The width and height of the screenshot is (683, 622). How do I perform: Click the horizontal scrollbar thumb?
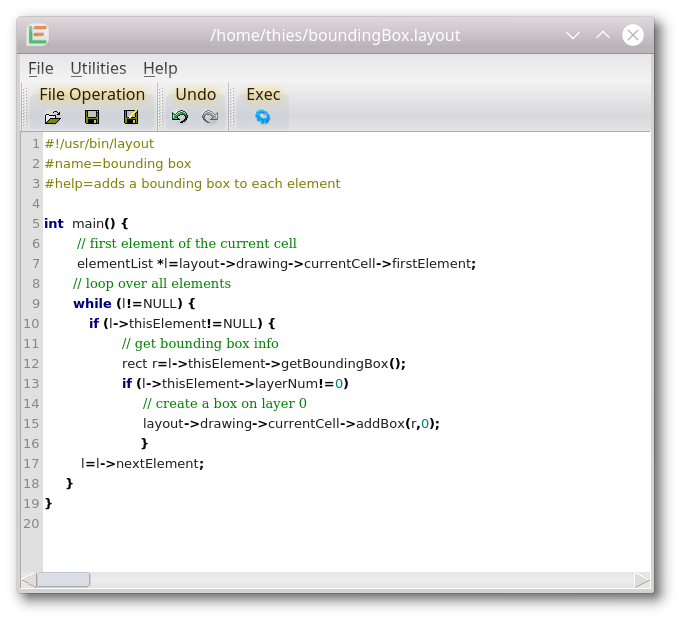point(64,580)
